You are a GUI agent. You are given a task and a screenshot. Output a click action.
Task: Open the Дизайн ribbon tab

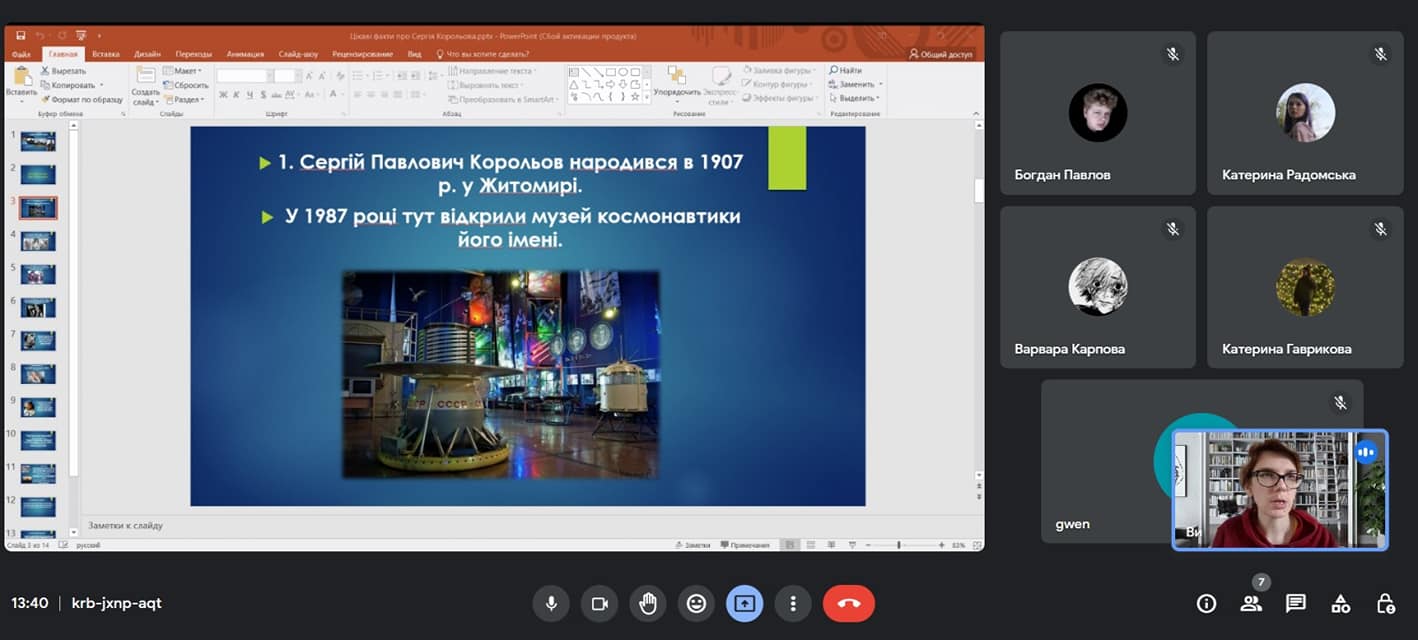coord(147,54)
